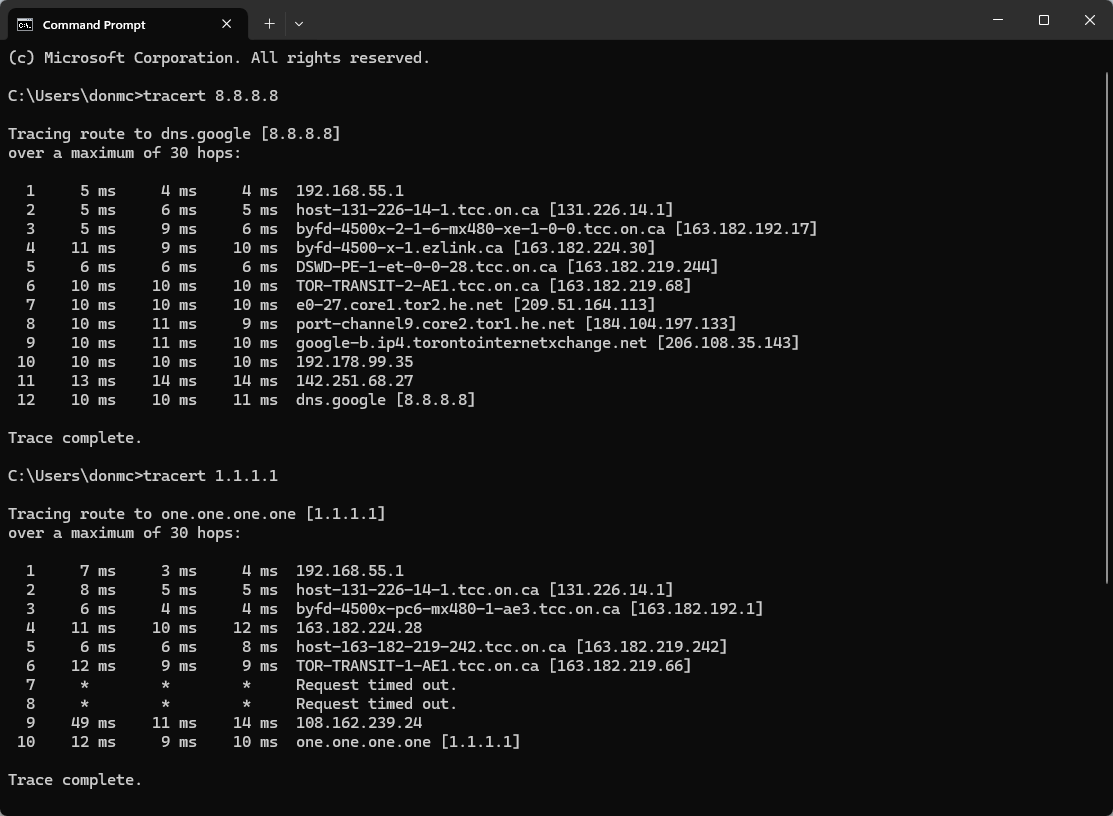Click the 'tracert 1.1.1.1' command text

(211, 476)
